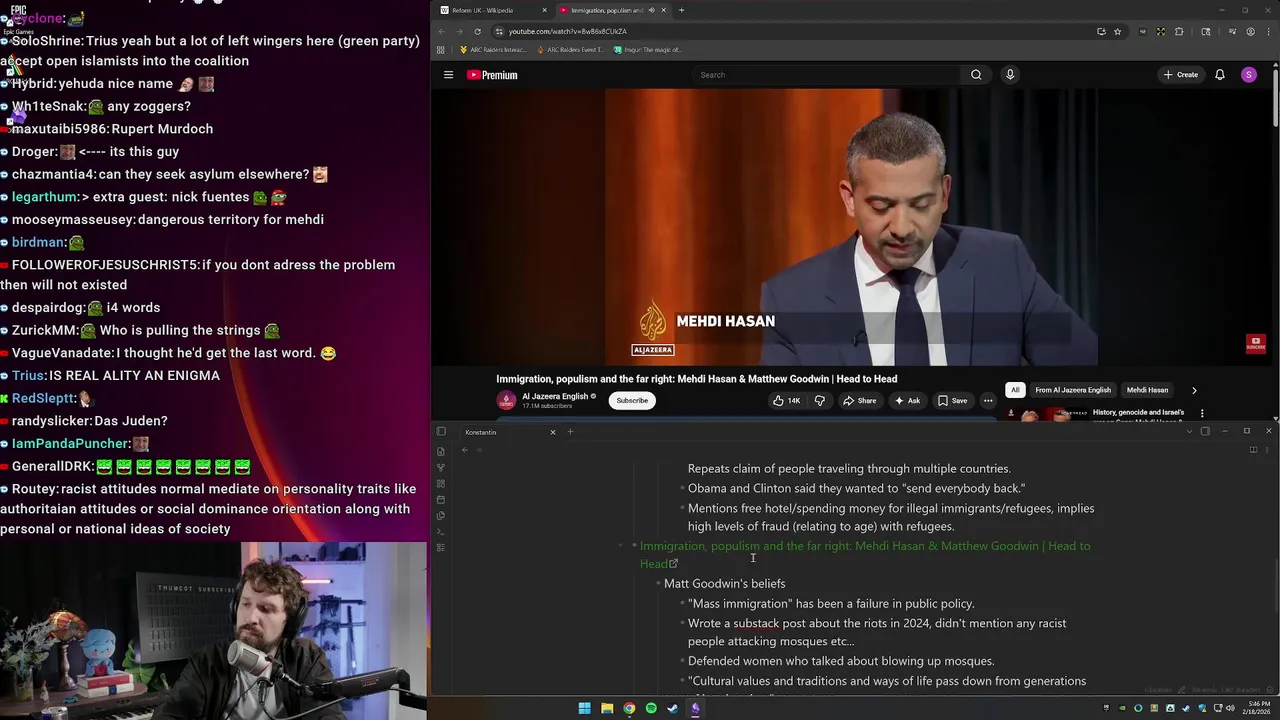Toggle the Obsidian left sidebar
Viewport: 1280px width, 720px height.
[x=441, y=432]
